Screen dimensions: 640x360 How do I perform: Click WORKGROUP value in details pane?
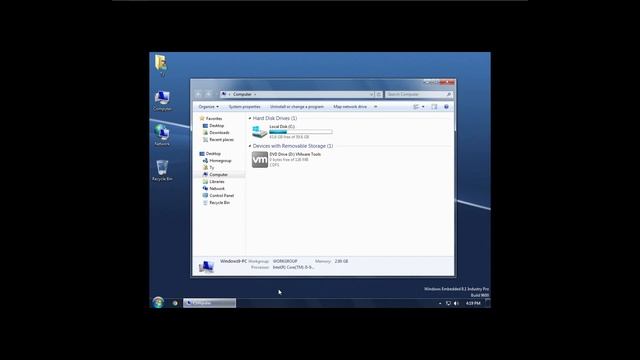tap(285, 261)
